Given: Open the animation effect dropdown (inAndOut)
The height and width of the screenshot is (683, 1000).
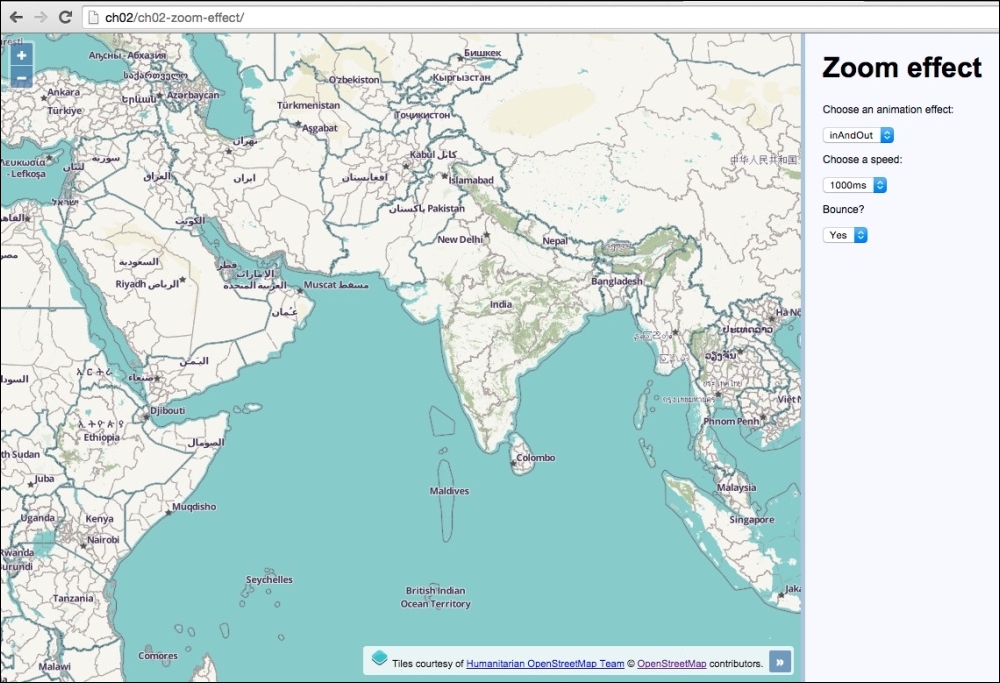Looking at the screenshot, I should click(858, 135).
